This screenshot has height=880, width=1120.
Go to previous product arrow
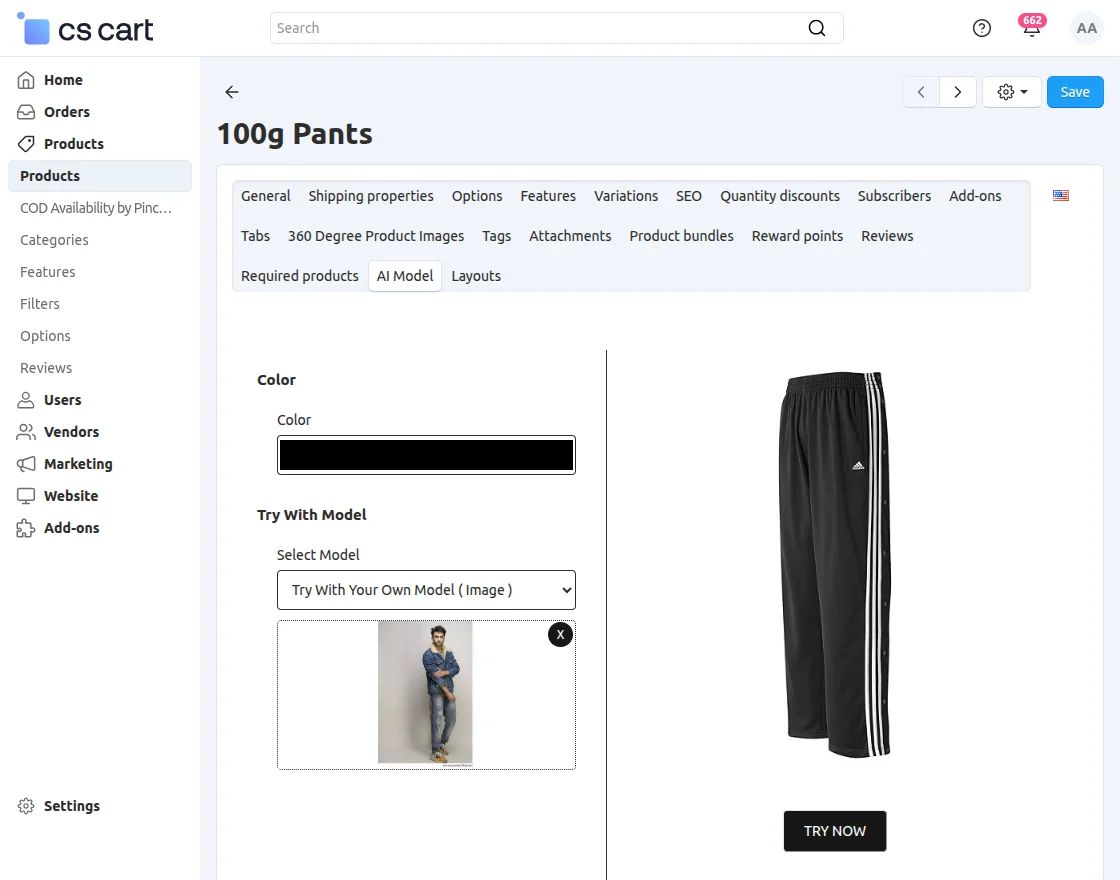(921, 92)
